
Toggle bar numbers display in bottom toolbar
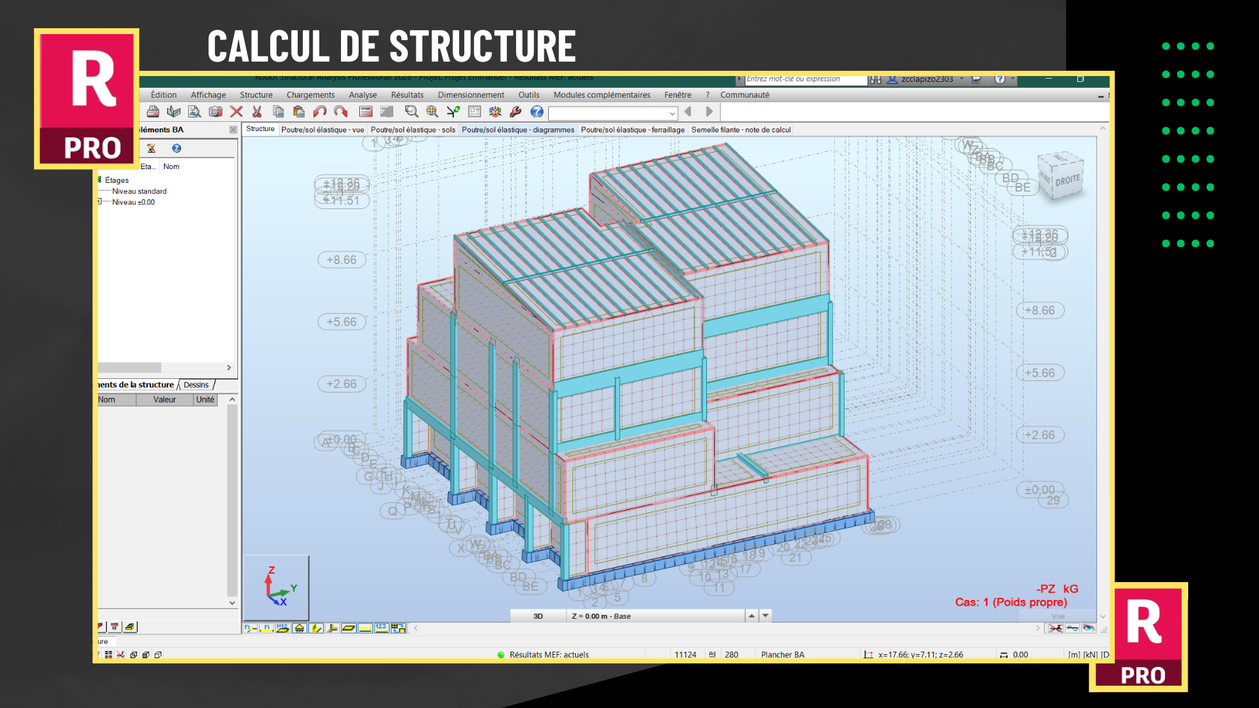(x=266, y=628)
